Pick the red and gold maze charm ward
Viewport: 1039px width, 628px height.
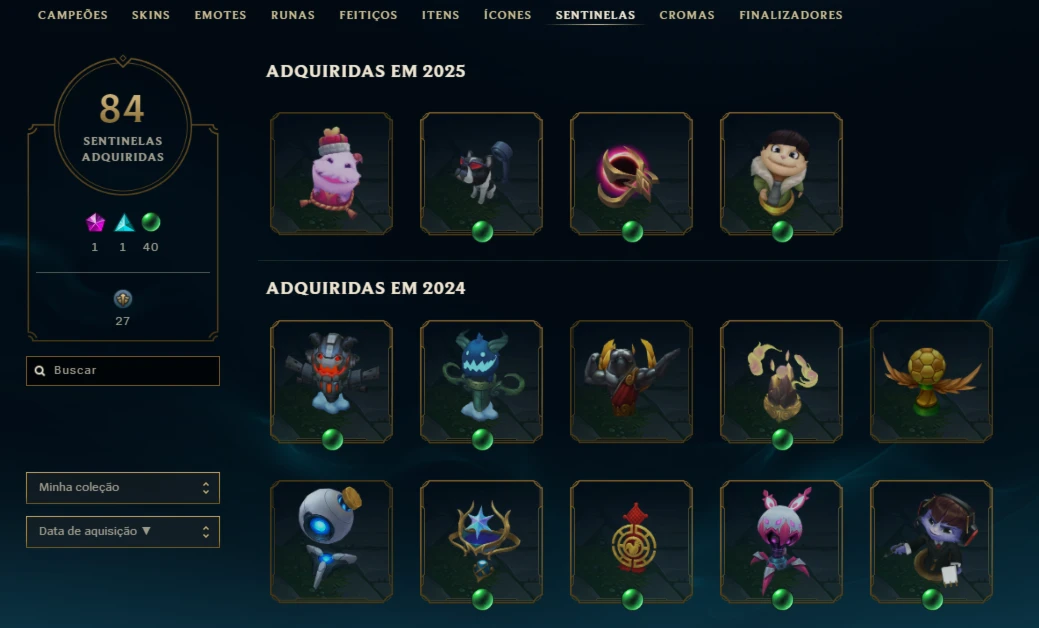pyautogui.click(x=631, y=541)
